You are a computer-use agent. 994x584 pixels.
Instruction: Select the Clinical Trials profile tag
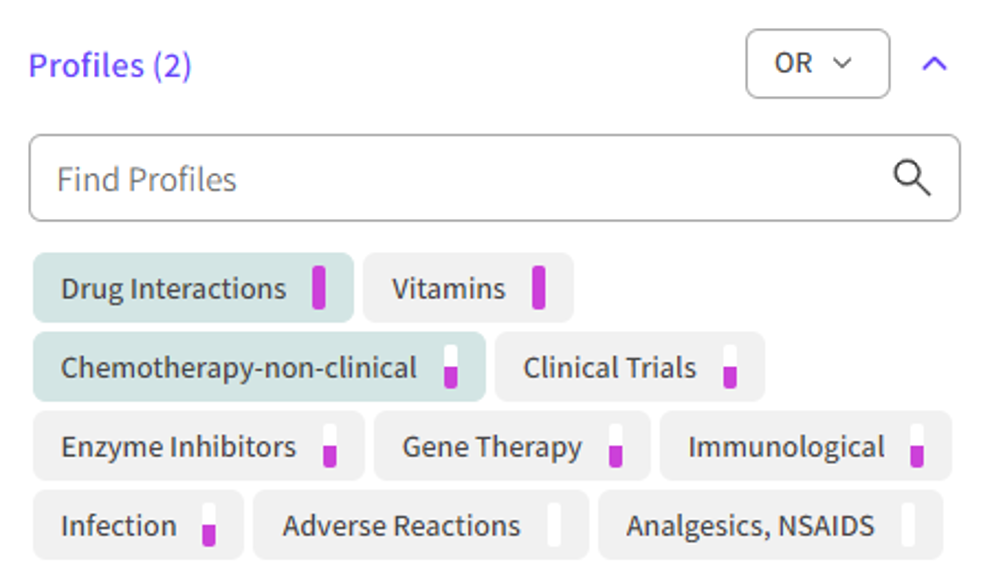[x=609, y=368]
